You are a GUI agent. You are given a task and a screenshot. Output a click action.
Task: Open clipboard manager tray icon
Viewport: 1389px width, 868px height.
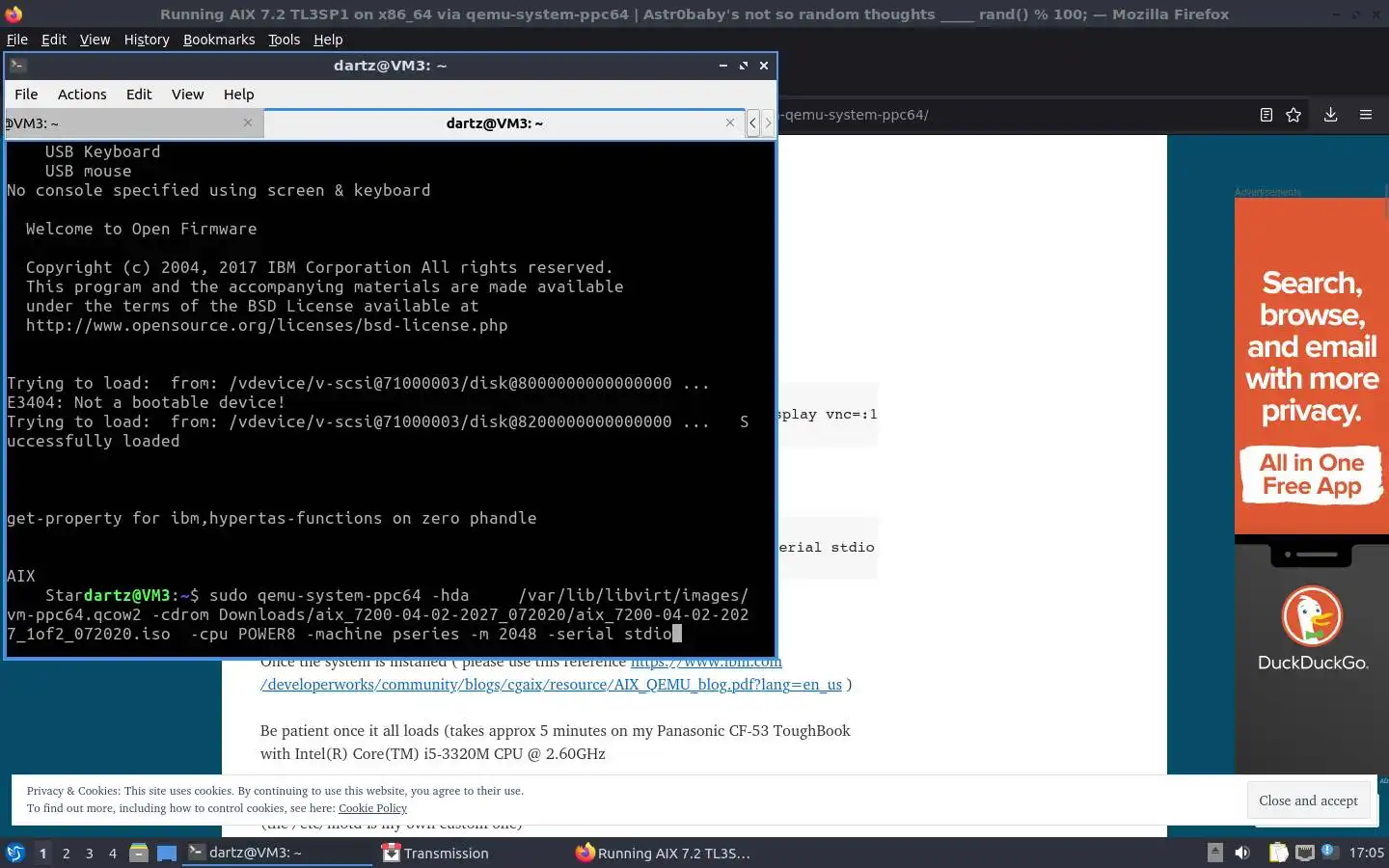[x=1278, y=853]
